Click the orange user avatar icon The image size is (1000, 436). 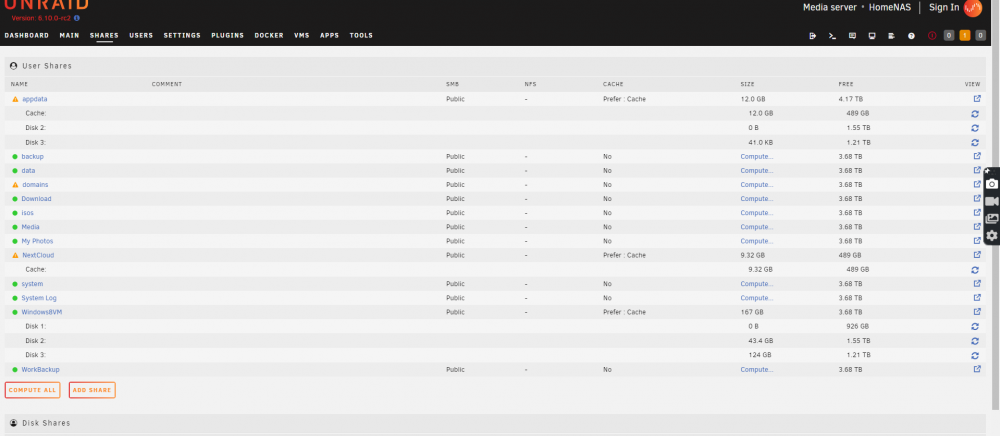[973, 8]
